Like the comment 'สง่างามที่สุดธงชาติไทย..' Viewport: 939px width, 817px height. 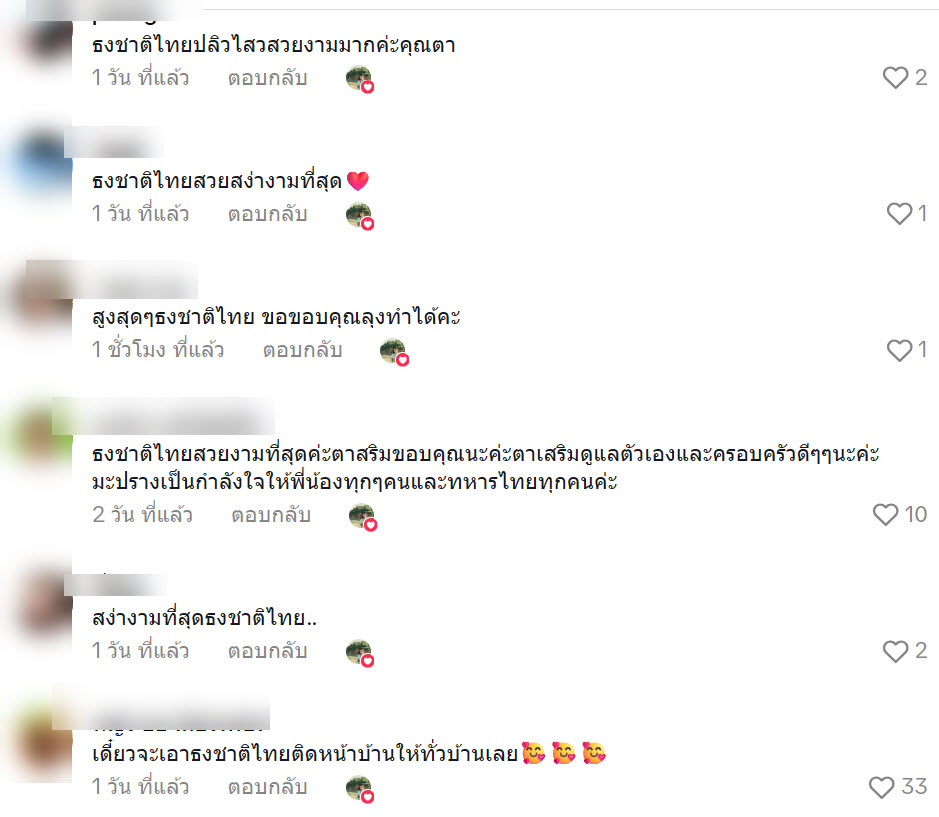point(895,651)
